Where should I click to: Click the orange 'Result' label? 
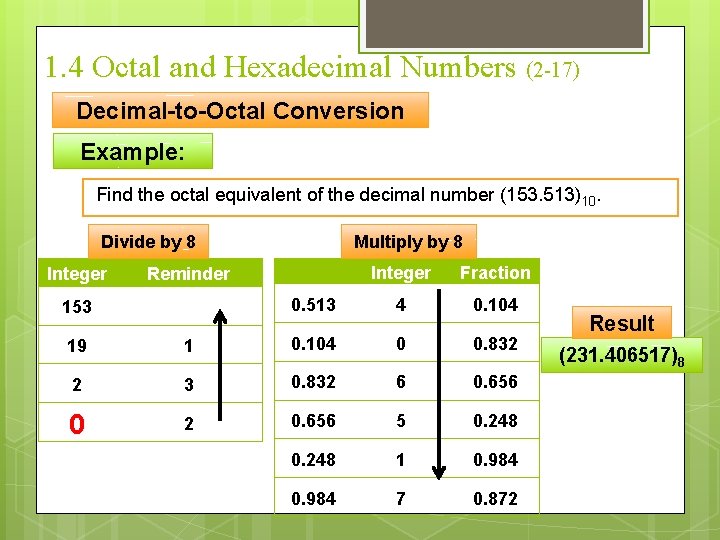[622, 323]
